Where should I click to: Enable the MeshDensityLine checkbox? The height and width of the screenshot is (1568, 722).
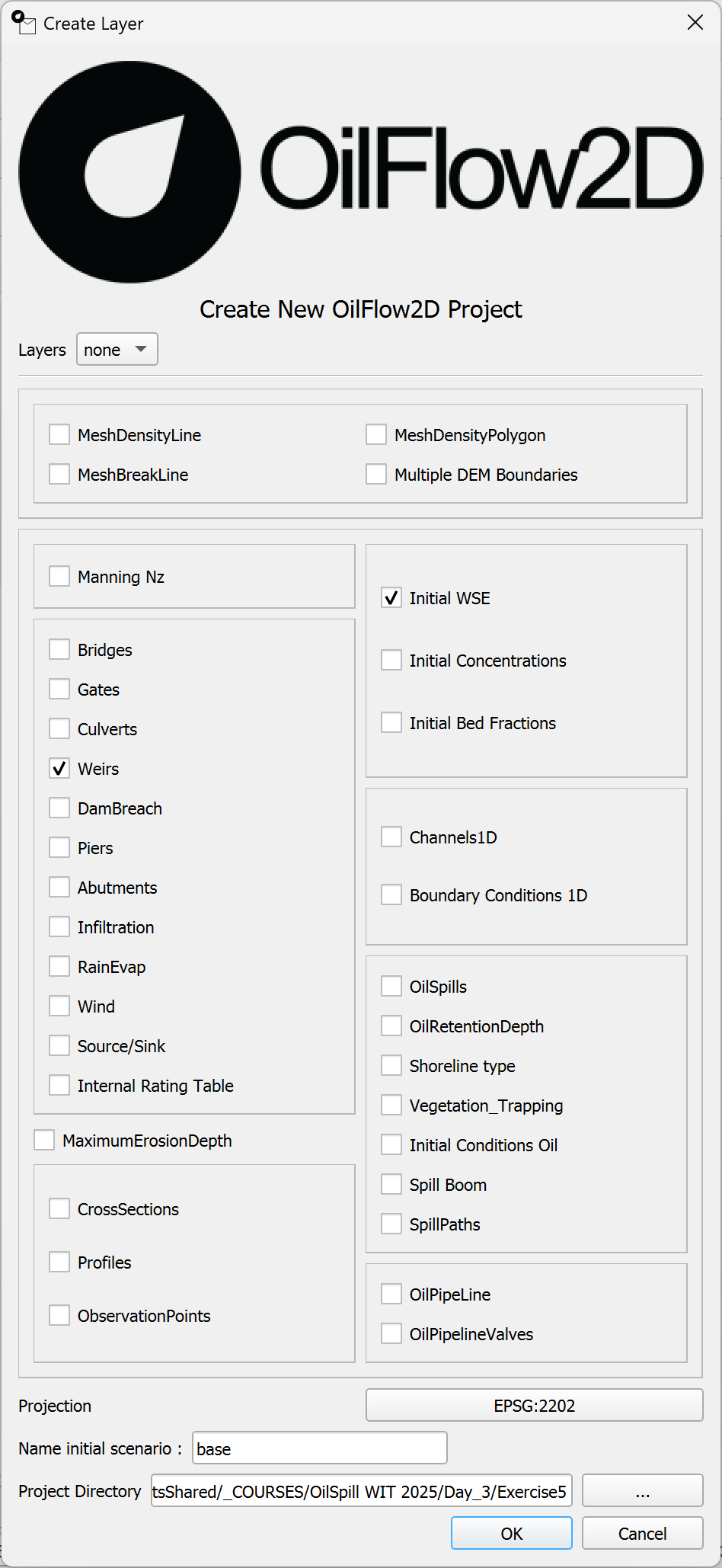point(59,435)
